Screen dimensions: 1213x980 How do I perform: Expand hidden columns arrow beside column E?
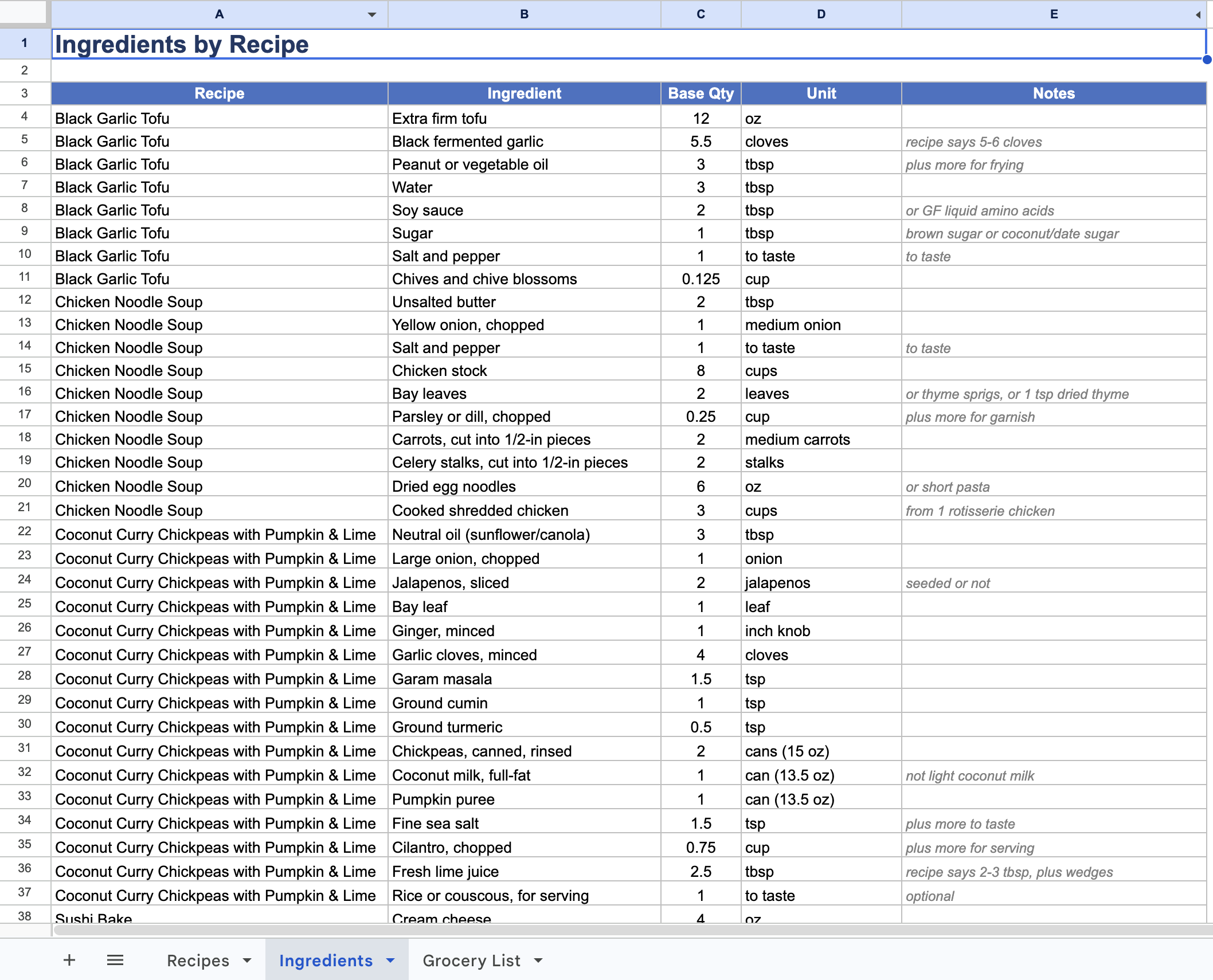pyautogui.click(x=1198, y=15)
